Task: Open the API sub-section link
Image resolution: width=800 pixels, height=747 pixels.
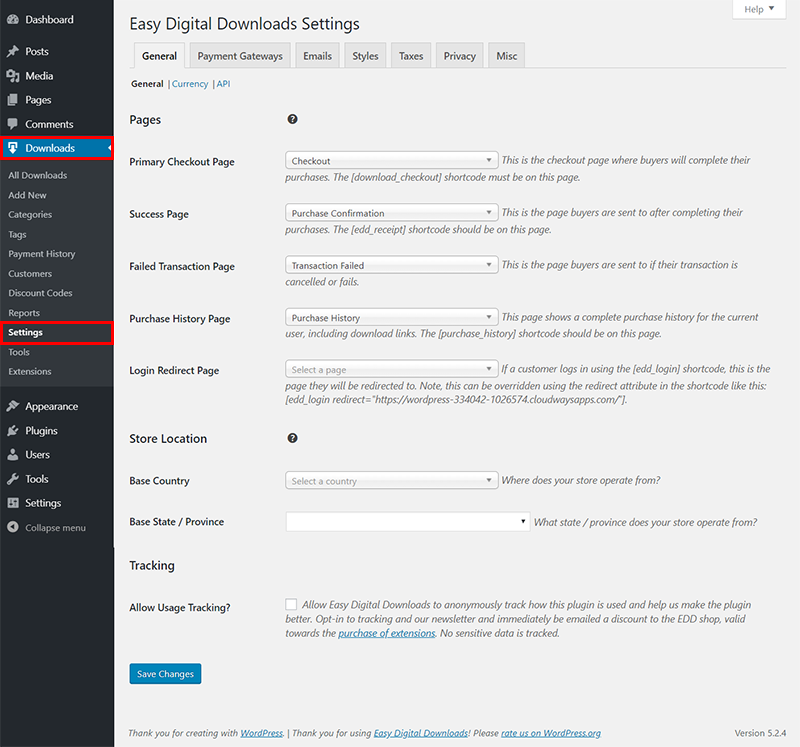Action: (223, 84)
